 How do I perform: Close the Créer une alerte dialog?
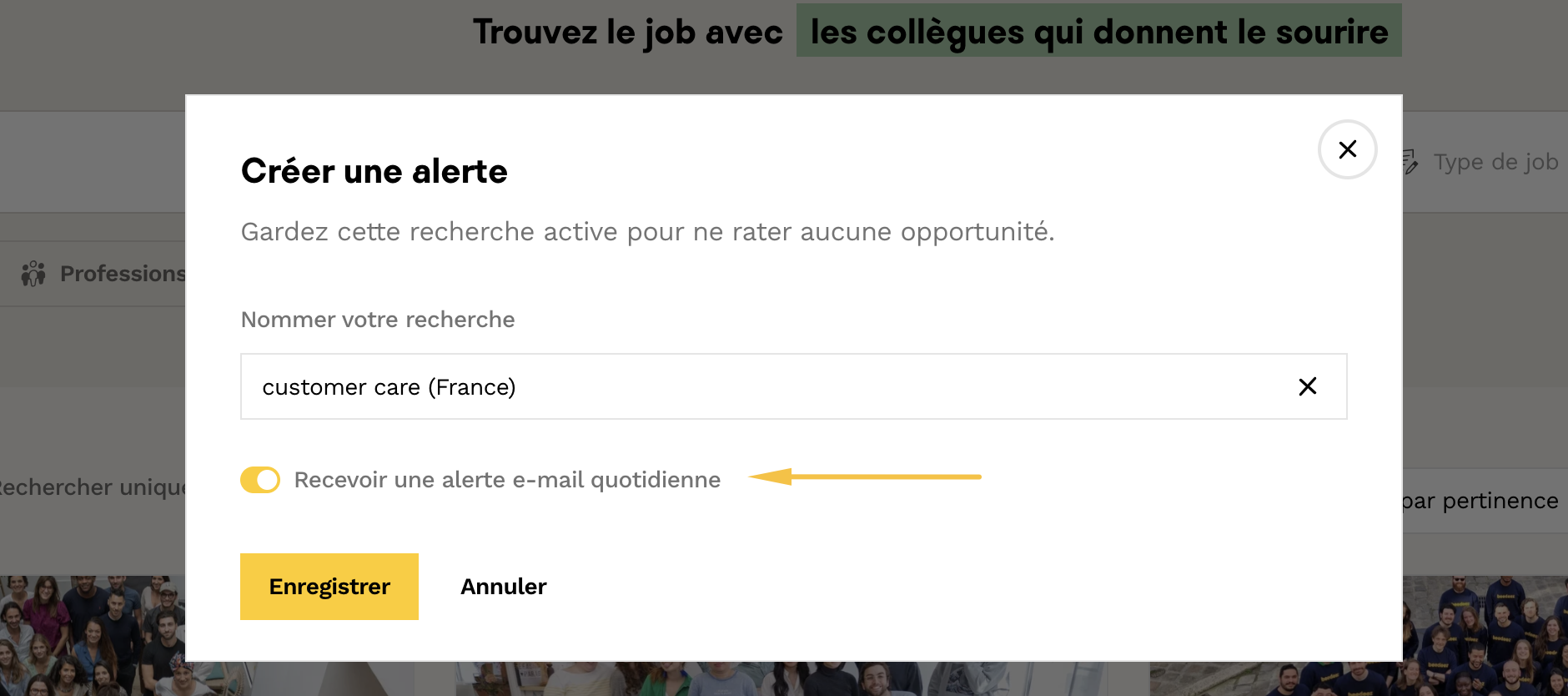(x=1347, y=149)
